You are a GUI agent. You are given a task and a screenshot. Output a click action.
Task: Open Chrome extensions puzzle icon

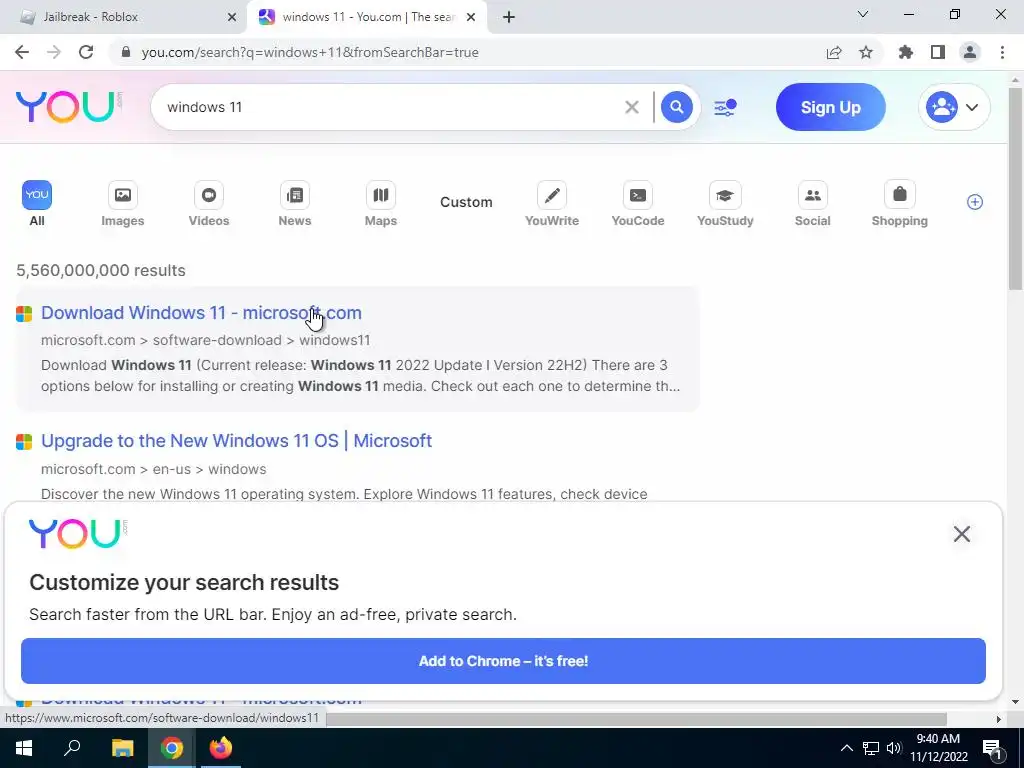(906, 52)
